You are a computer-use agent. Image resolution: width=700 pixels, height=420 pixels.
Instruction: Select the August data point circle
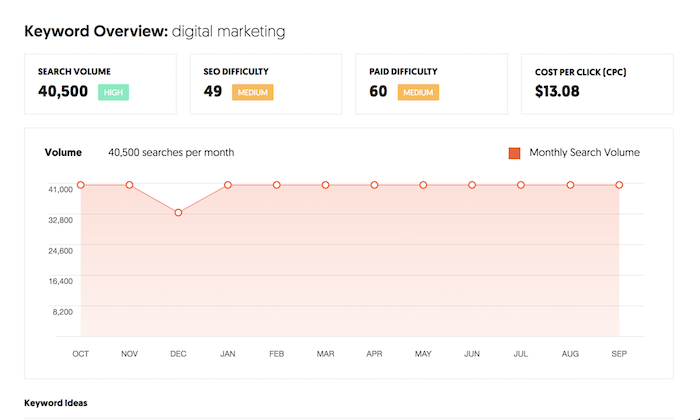570,185
